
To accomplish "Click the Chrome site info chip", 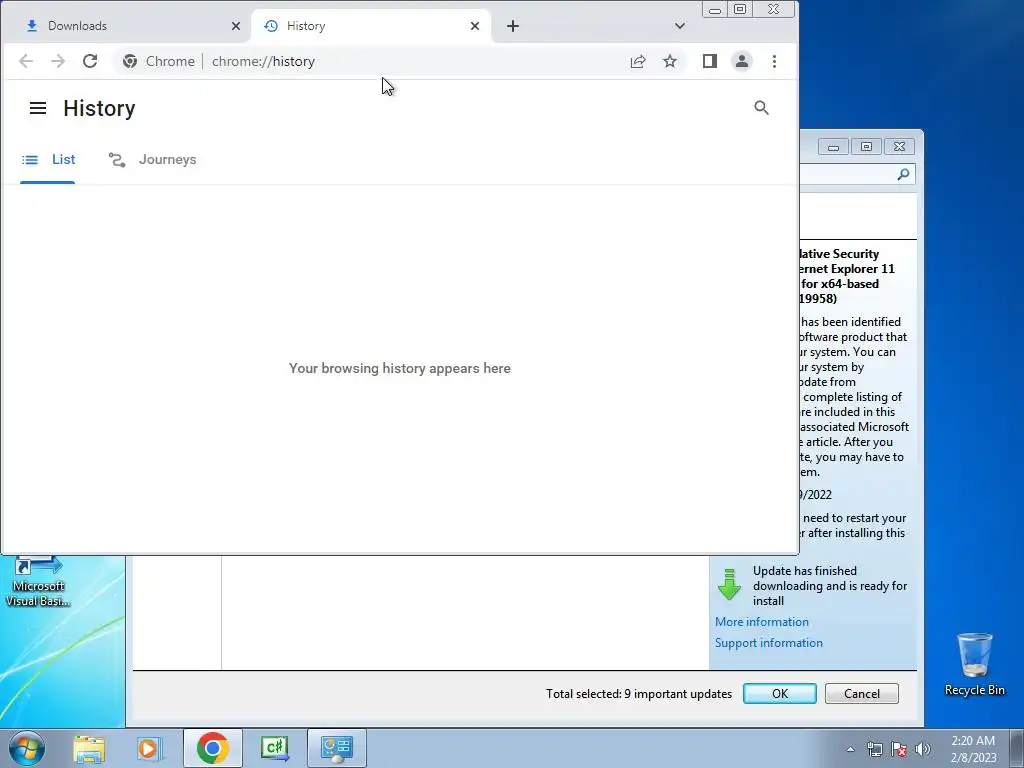I will coord(159,61).
